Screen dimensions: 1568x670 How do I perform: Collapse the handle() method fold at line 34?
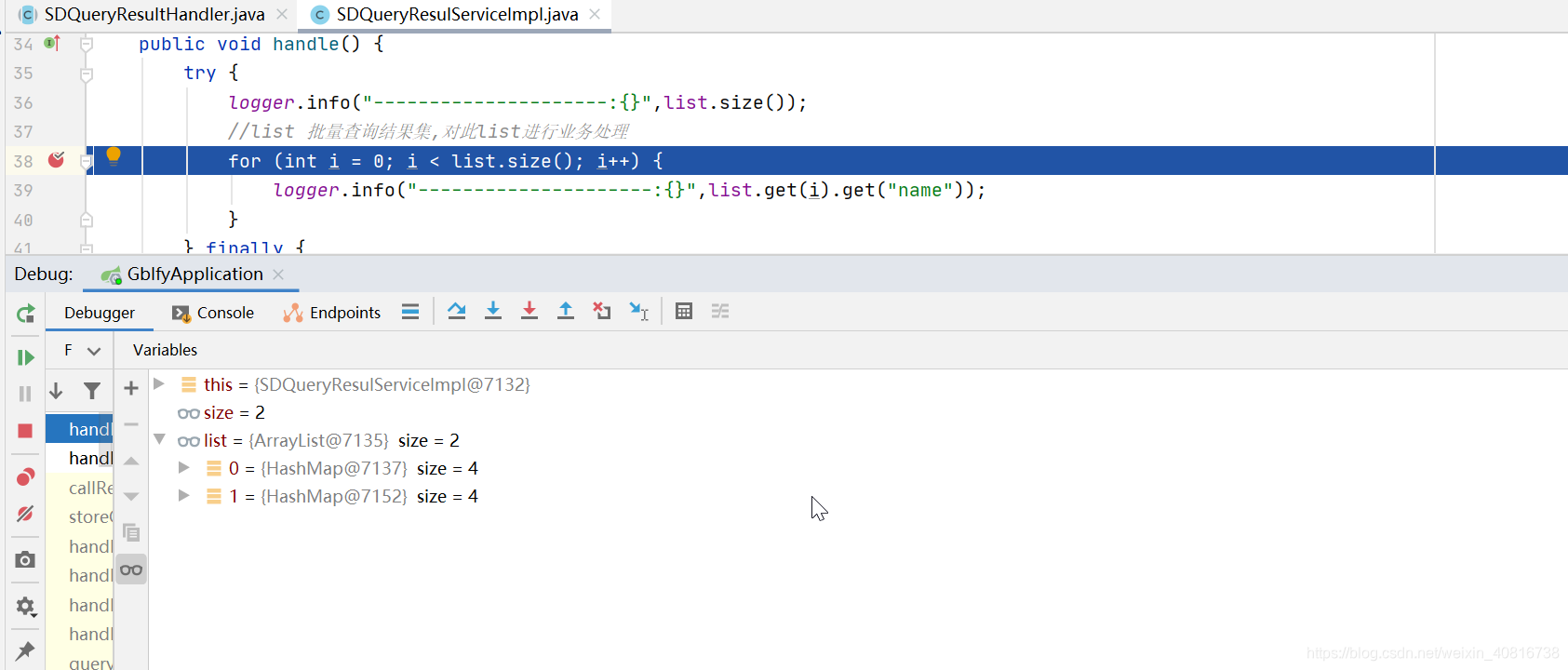coord(87,44)
